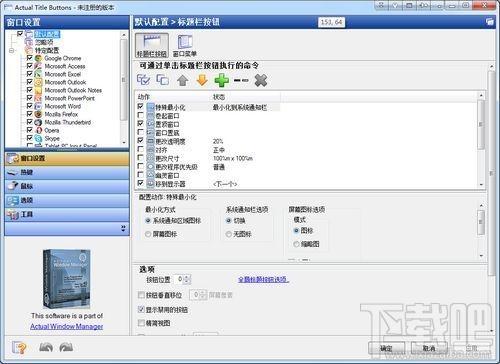Click the icon at right end of blue header
The height and width of the screenshot is (364, 500).
(x=490, y=22)
